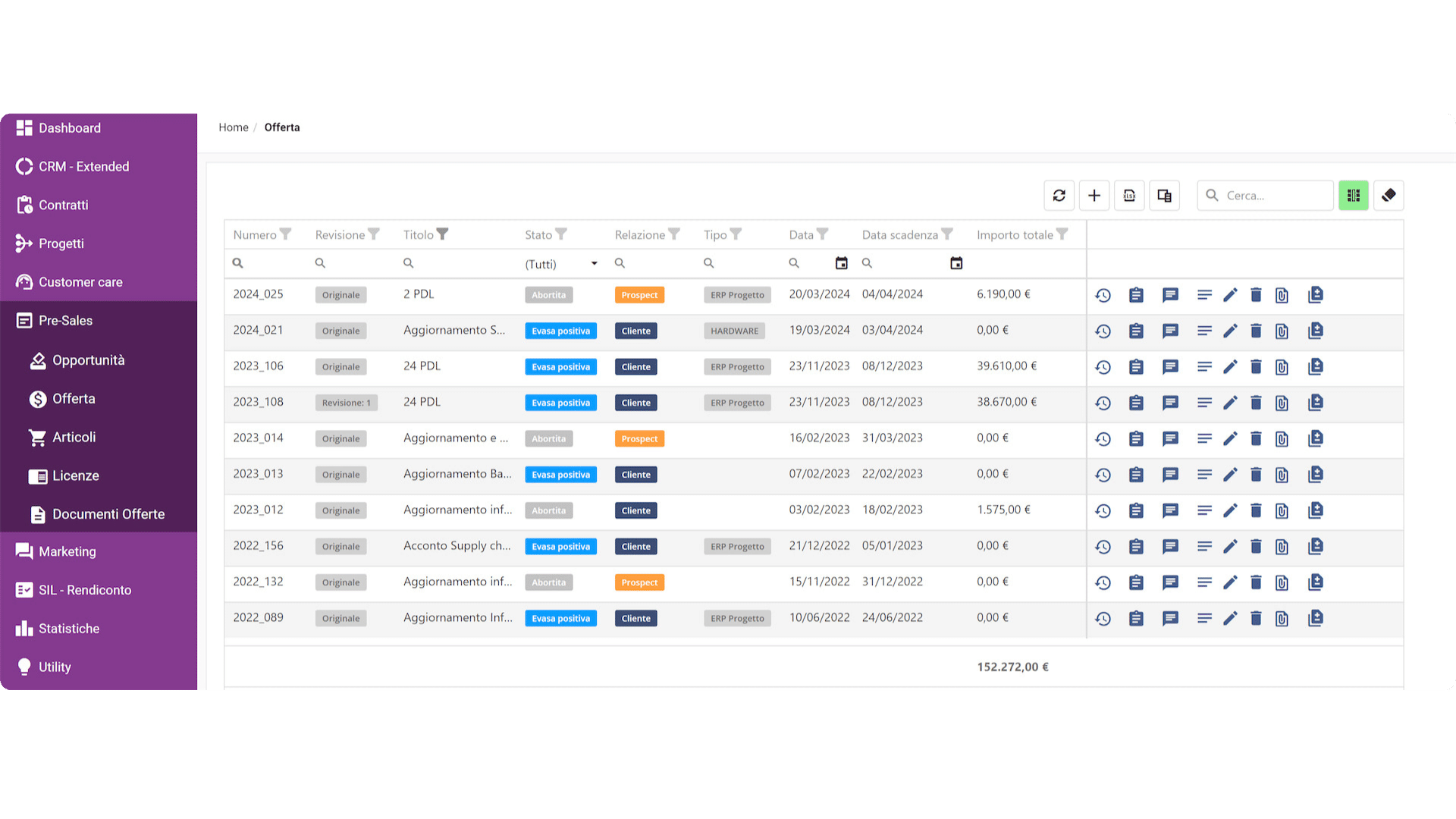Click the Prospect badge on 2024_025 row

(x=639, y=295)
